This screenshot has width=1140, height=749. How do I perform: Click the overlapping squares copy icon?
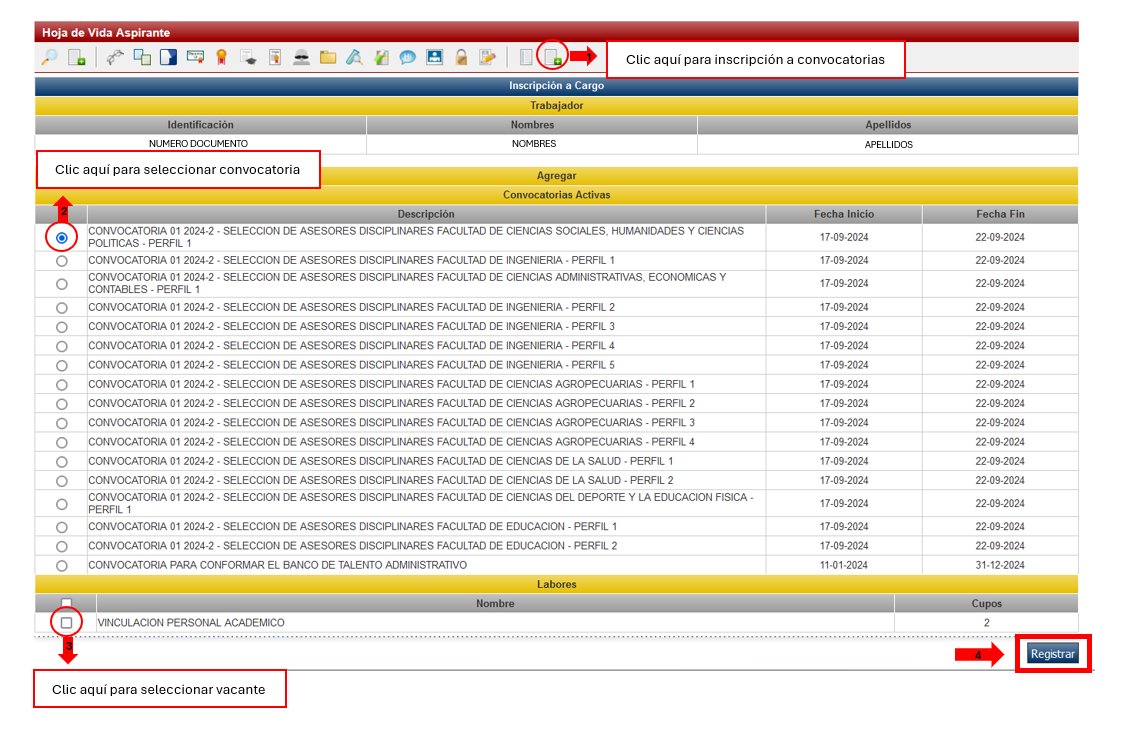[x=142, y=57]
